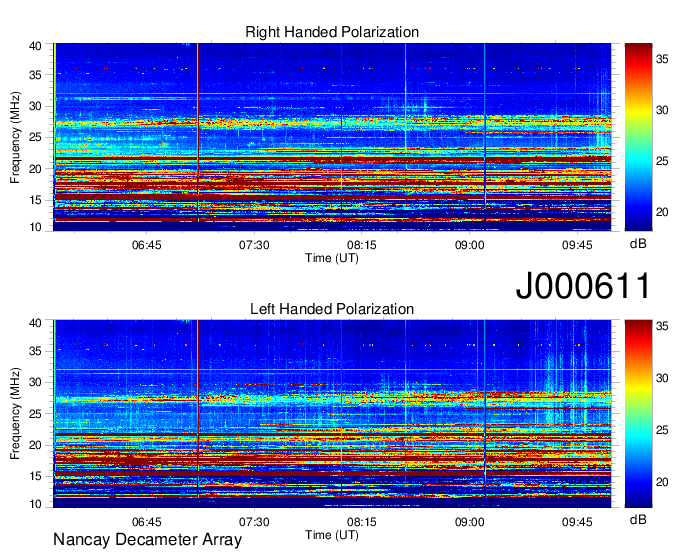Choose the 10 MHz tick of Left Handed plot

(x=35, y=504)
